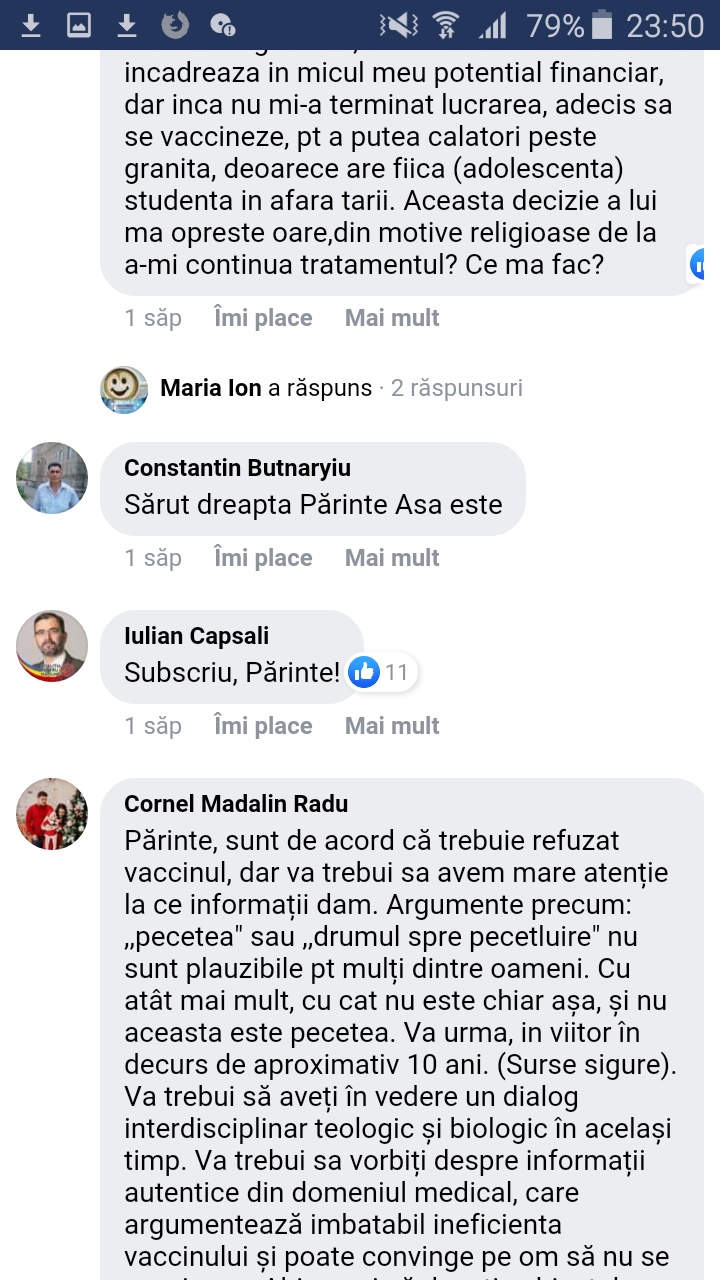Open Iulian Capsali's profile picture
Screen dimensions: 720x1280
(52, 646)
